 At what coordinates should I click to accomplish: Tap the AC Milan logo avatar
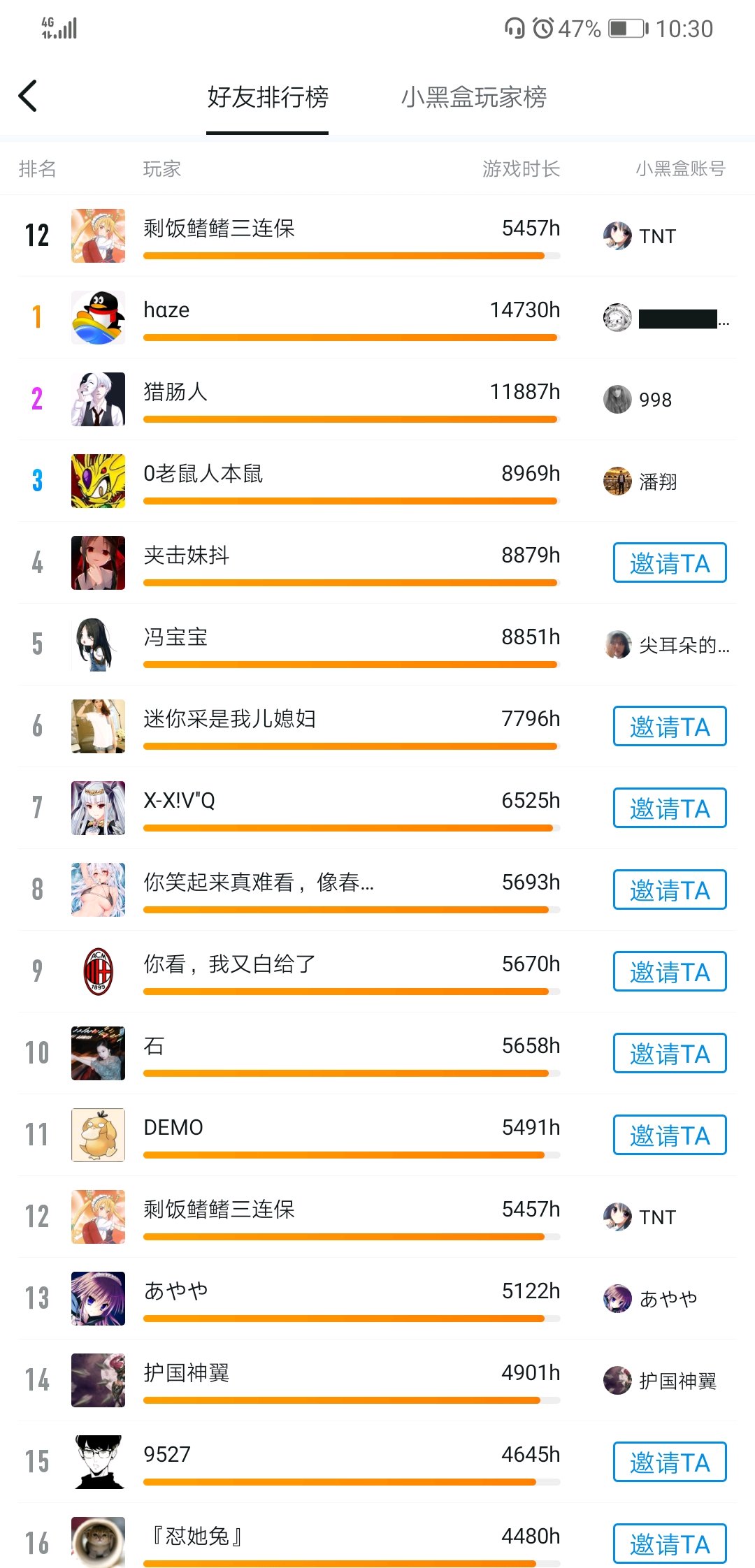(x=98, y=971)
